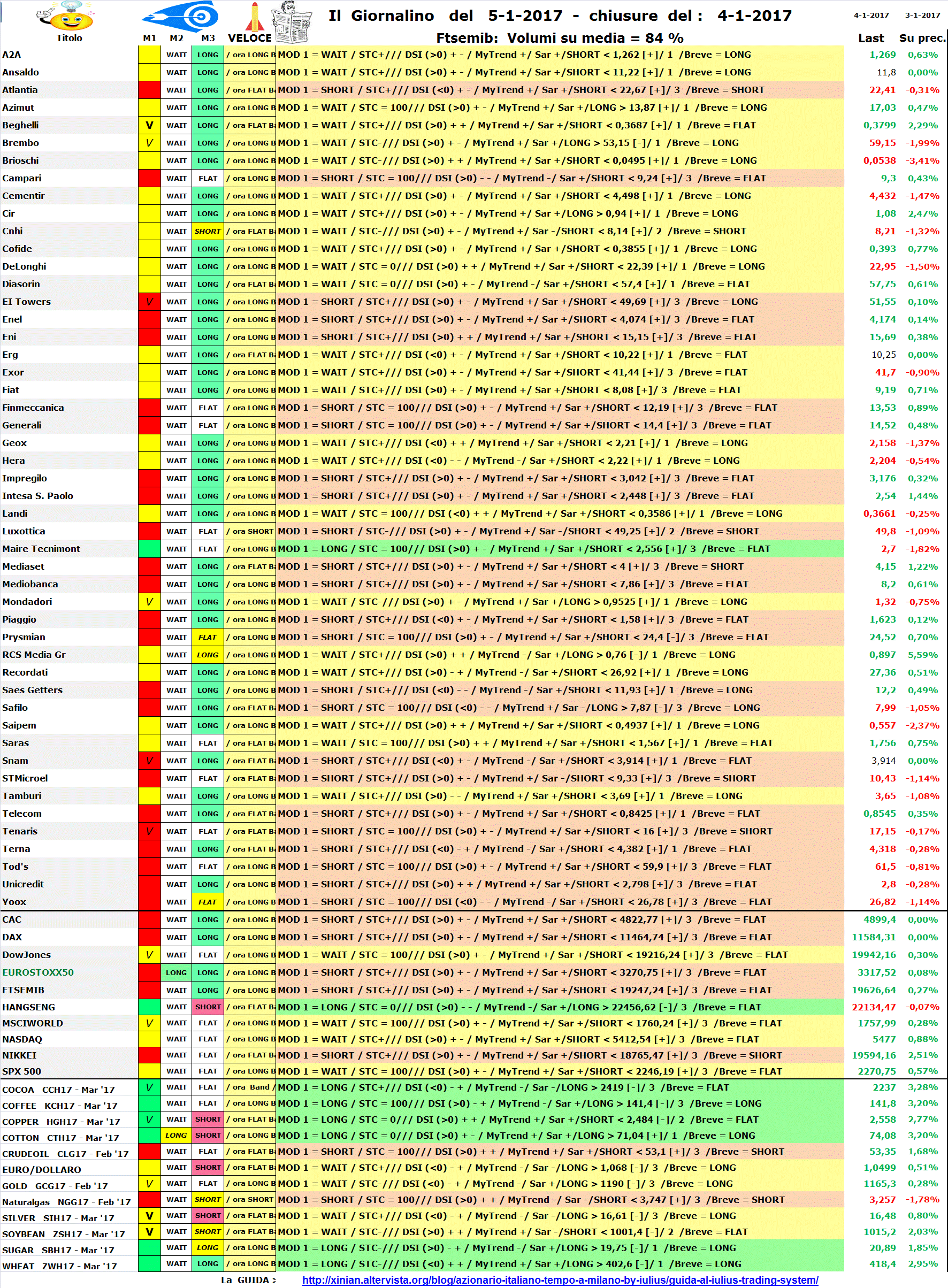Click the red M1 cell for Atlantia
Screen dimensions: 948x1288
149,90
